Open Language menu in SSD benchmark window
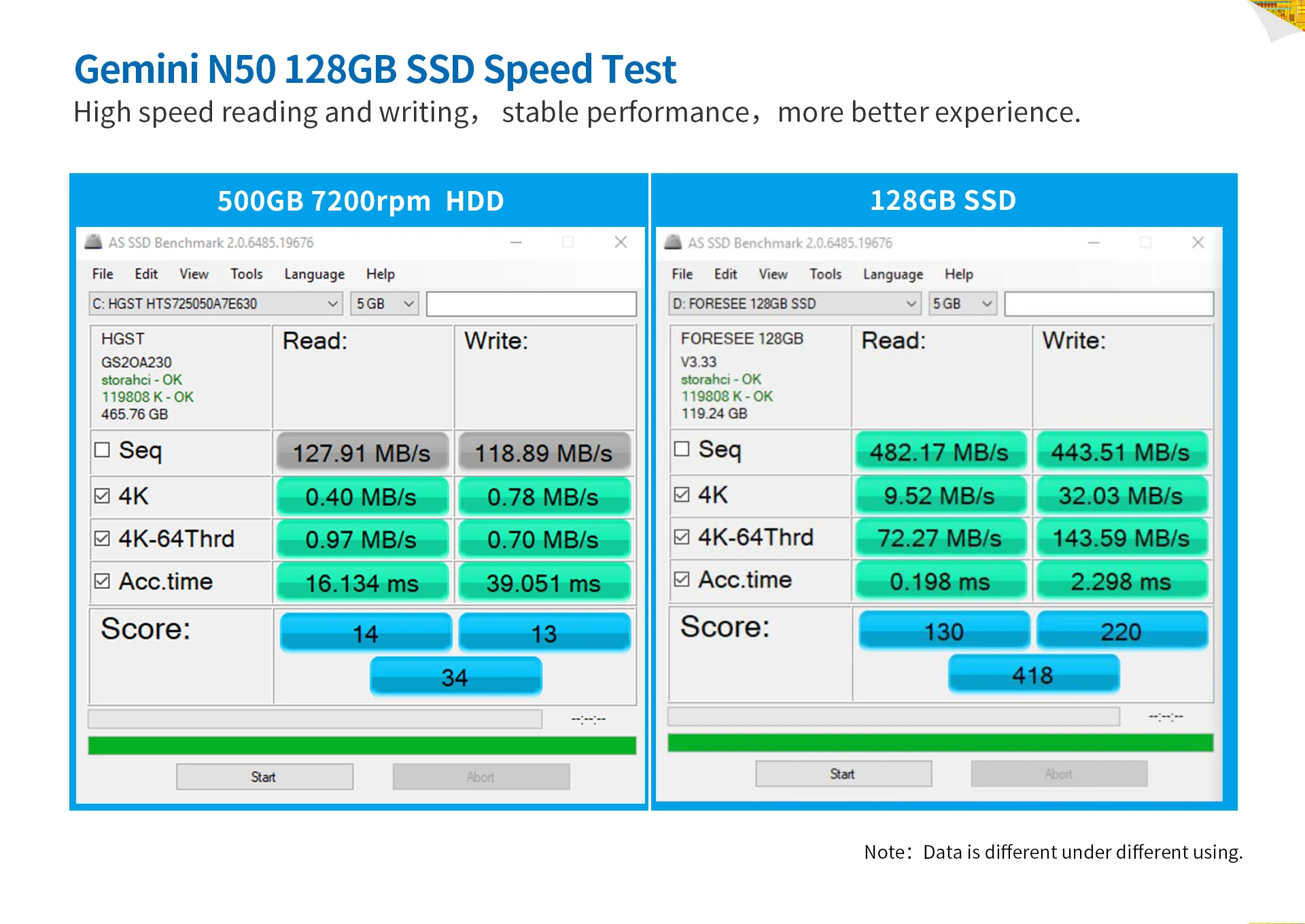Screen dimensions: 1305x924 (x=892, y=274)
